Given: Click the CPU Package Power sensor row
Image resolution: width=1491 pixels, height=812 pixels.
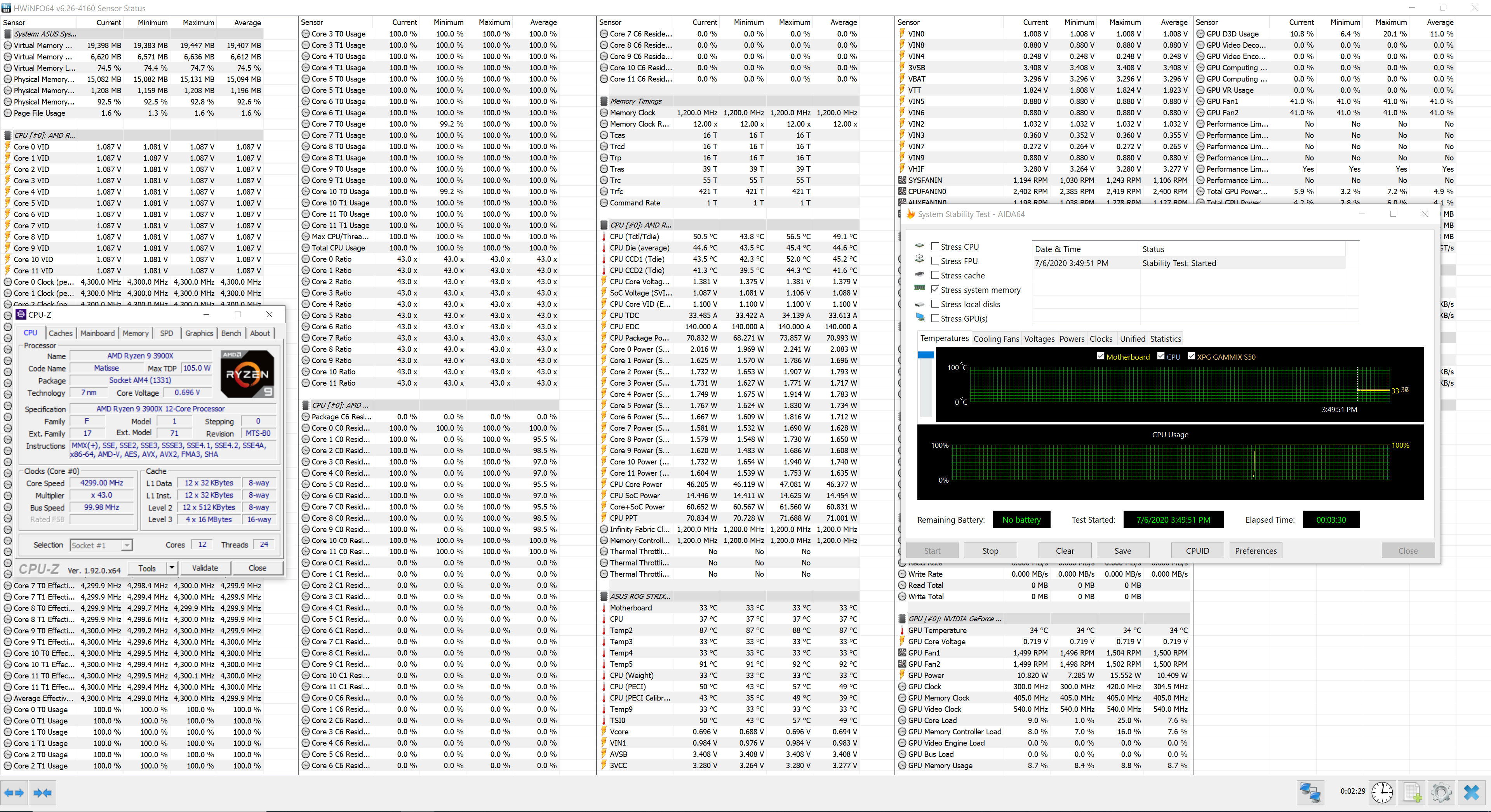Looking at the screenshot, I should click(729, 338).
